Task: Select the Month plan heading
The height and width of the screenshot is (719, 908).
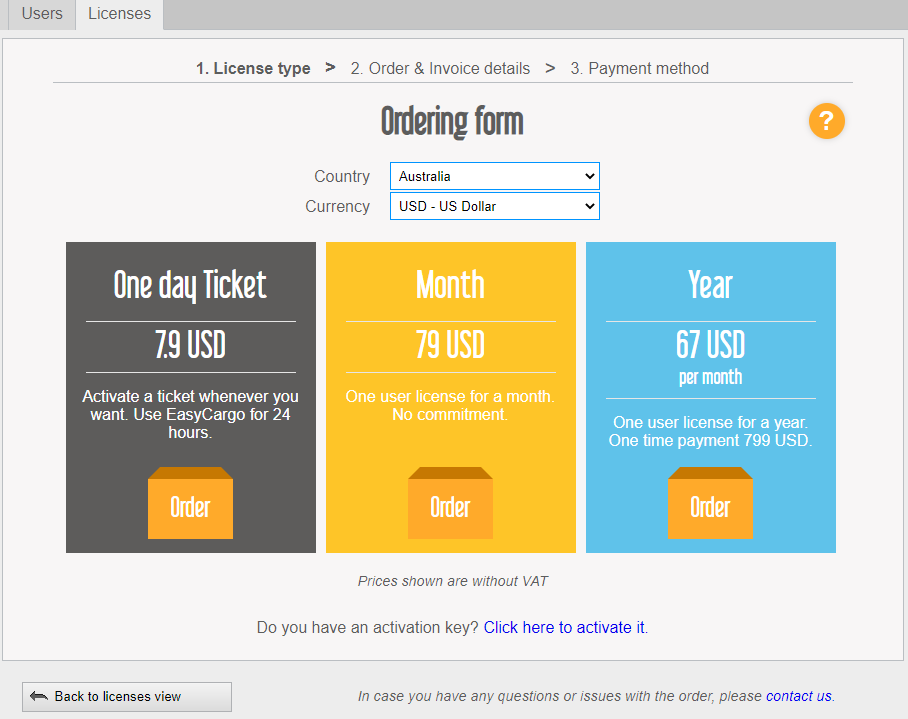Action: click(x=450, y=285)
